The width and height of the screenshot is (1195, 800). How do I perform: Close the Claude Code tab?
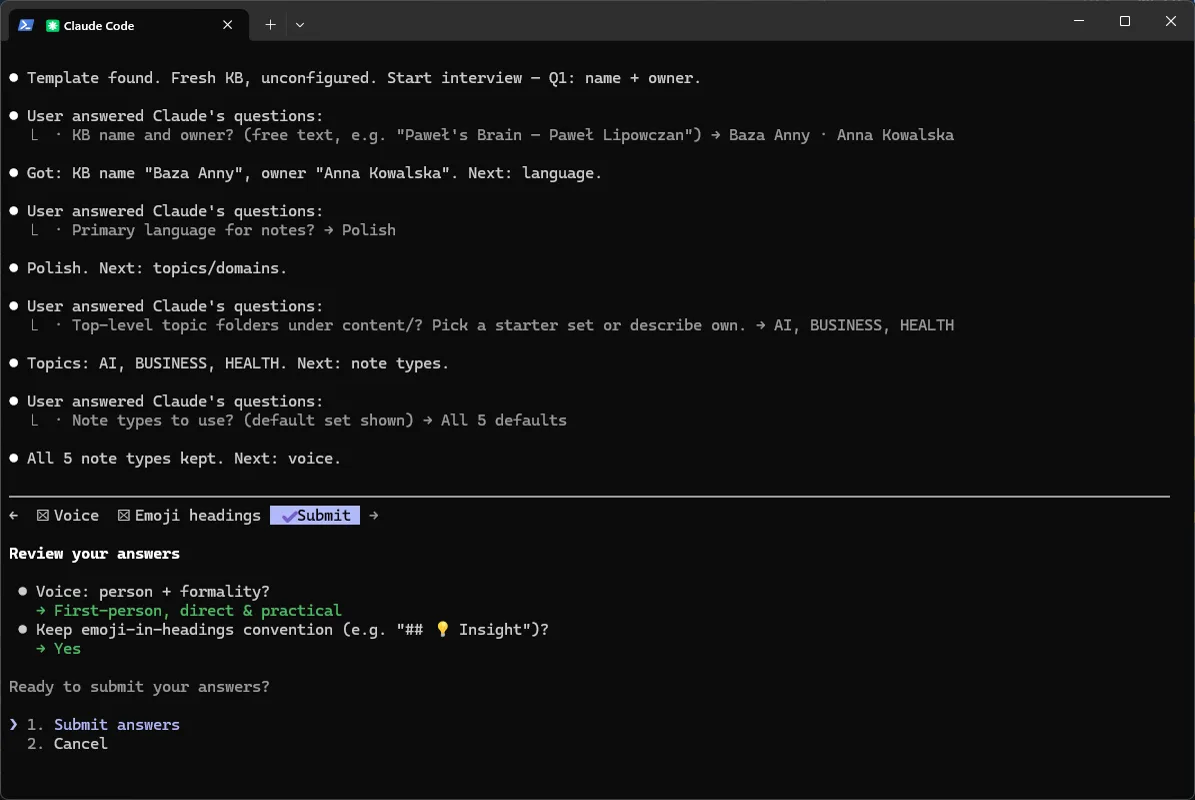(x=227, y=25)
